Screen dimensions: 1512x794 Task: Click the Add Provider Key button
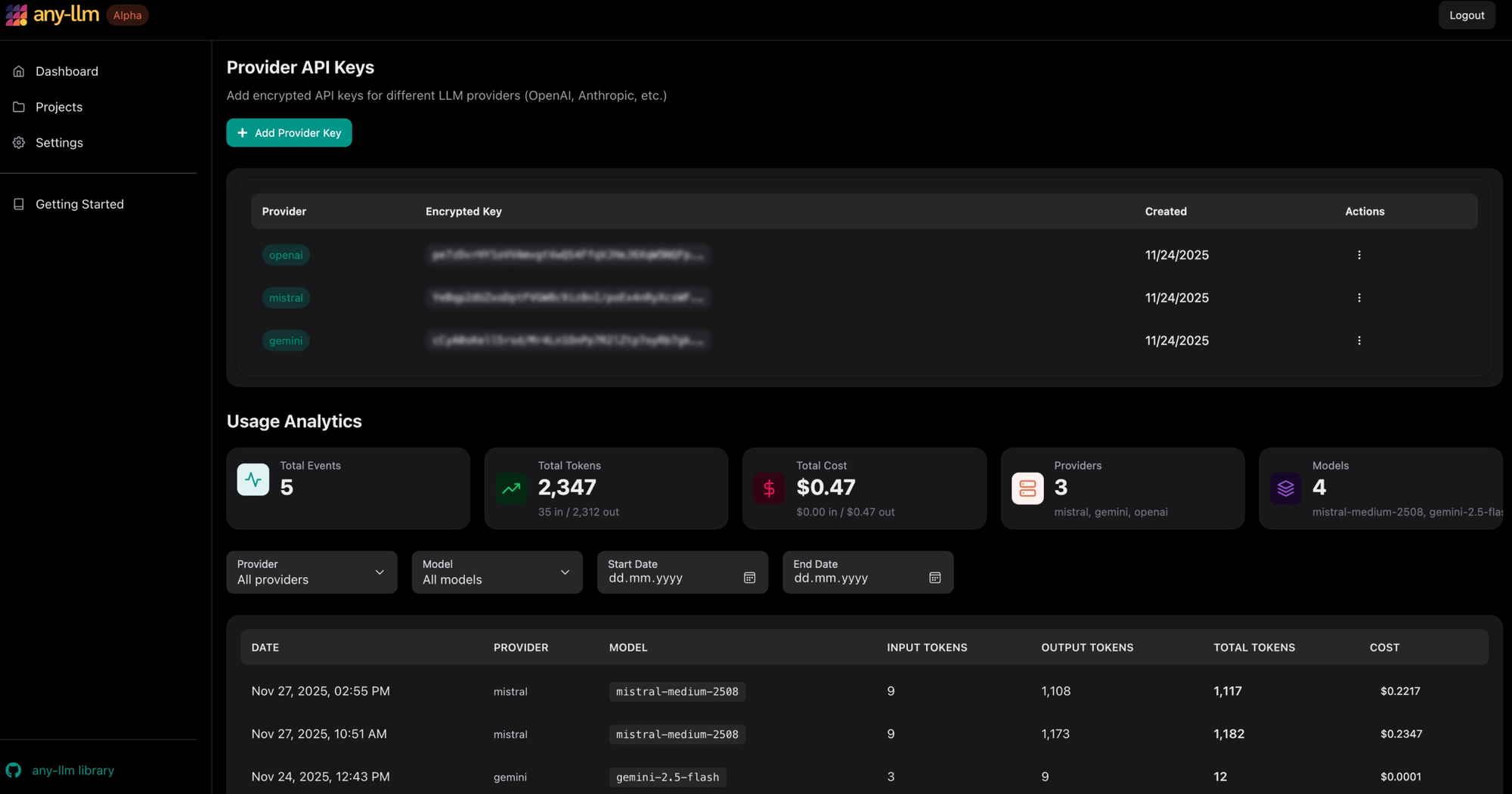[289, 133]
